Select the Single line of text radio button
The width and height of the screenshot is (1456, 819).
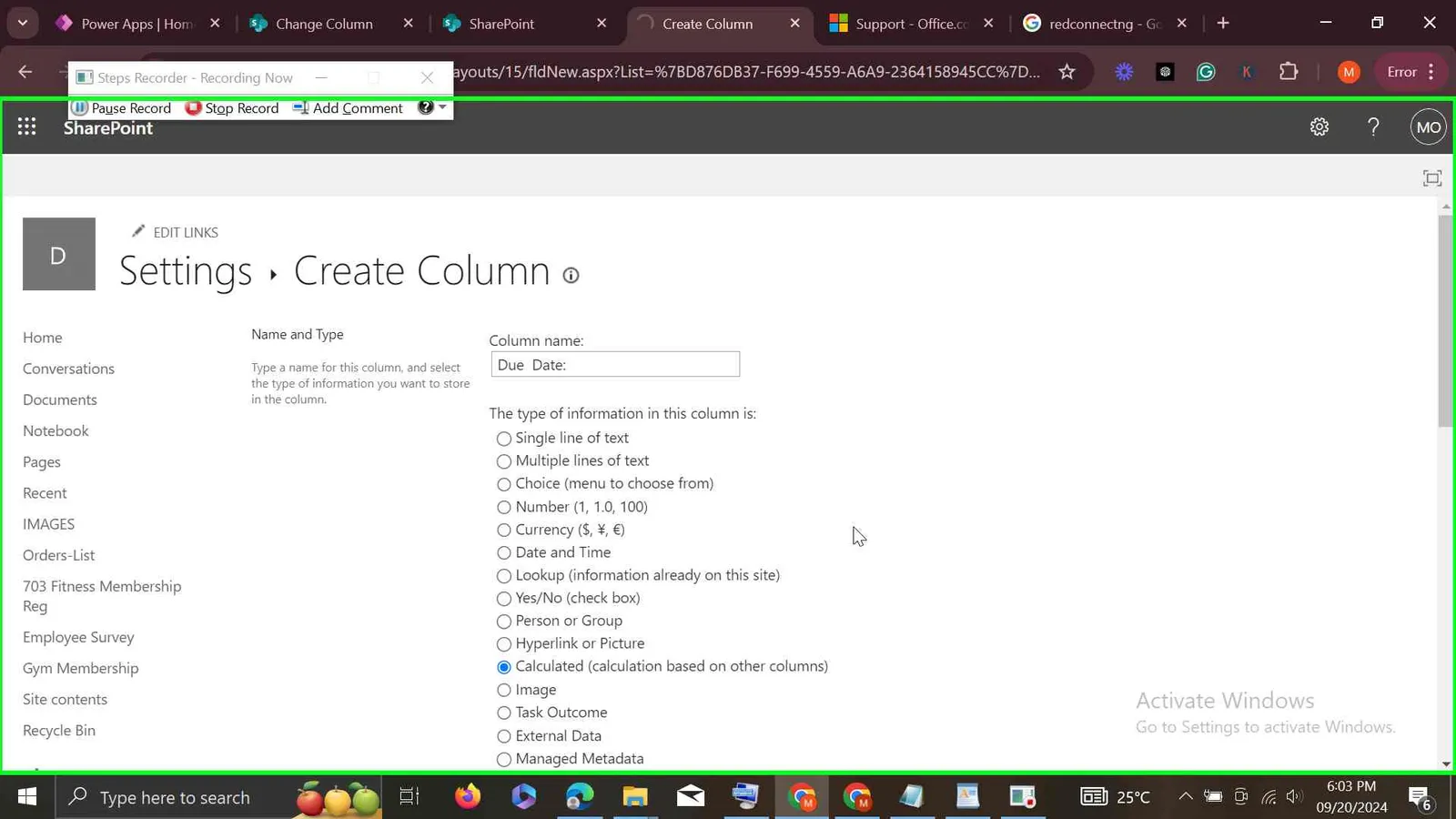tap(504, 439)
